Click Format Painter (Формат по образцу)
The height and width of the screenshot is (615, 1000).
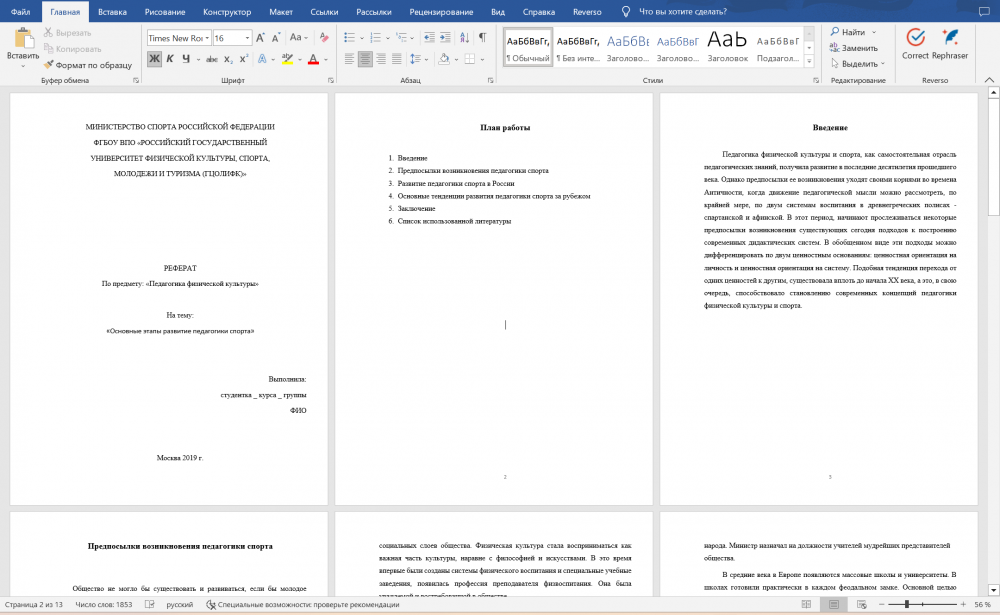87,65
